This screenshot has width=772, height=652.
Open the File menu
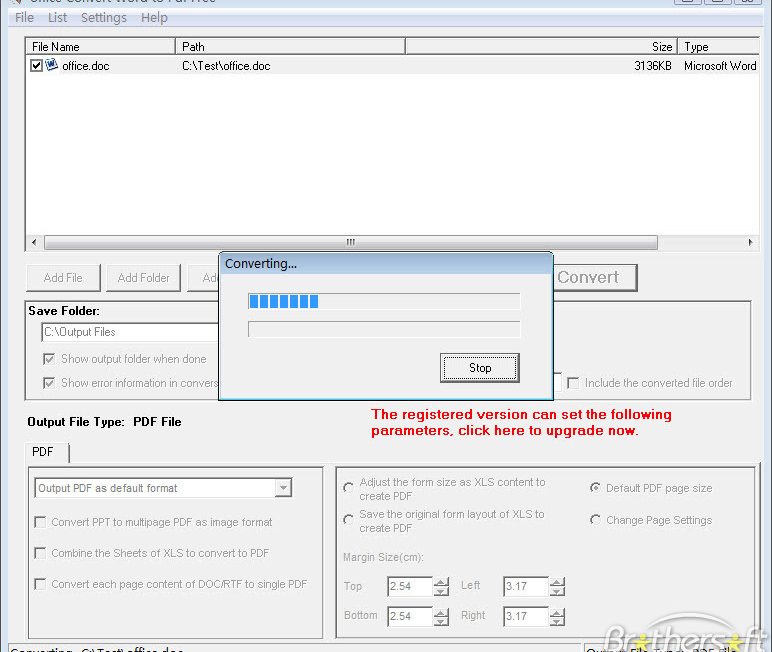coord(24,18)
